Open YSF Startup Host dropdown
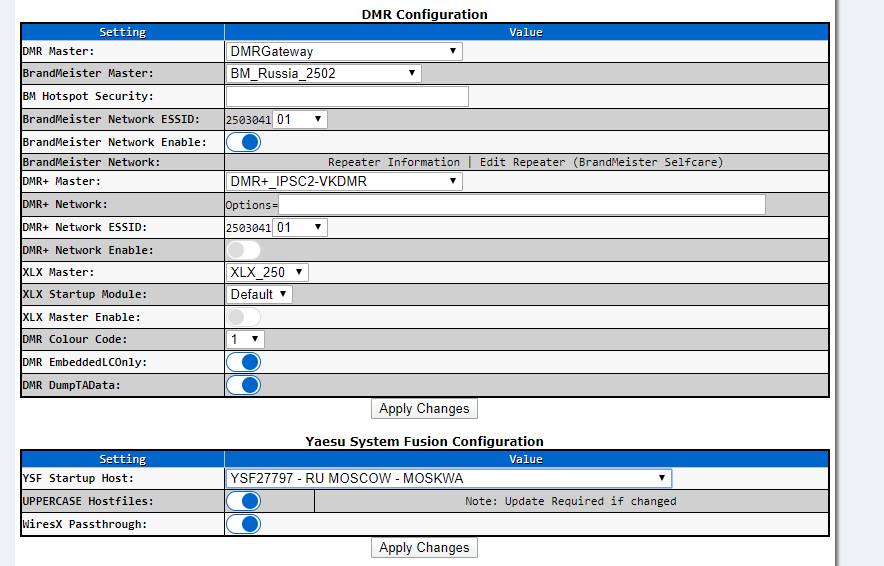 click(x=449, y=478)
